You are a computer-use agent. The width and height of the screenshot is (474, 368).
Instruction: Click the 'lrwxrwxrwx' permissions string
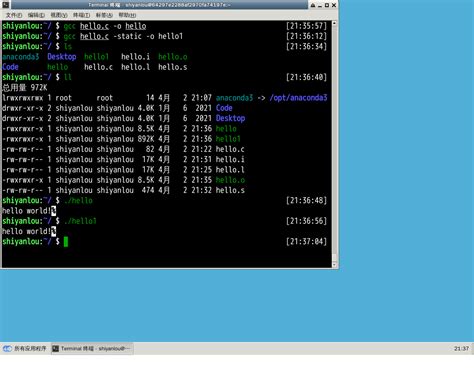[x=22, y=98]
